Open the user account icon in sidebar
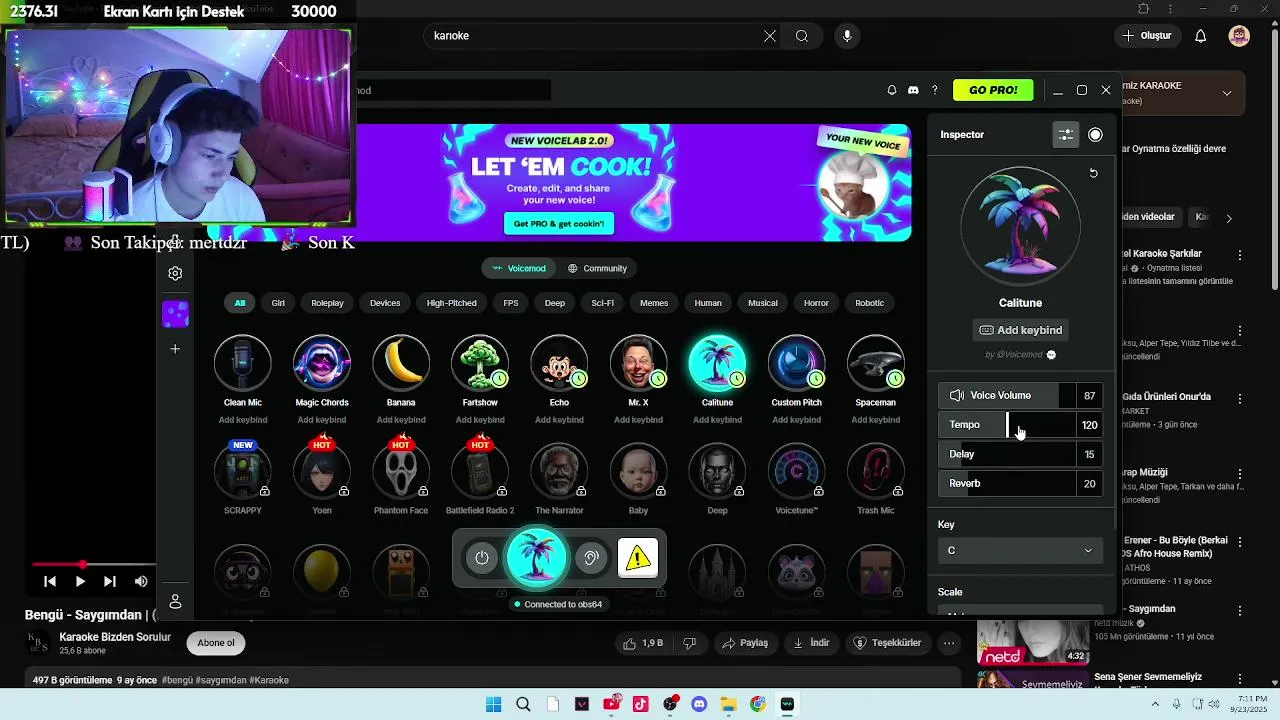Screen dimensions: 1280x720 175,601
